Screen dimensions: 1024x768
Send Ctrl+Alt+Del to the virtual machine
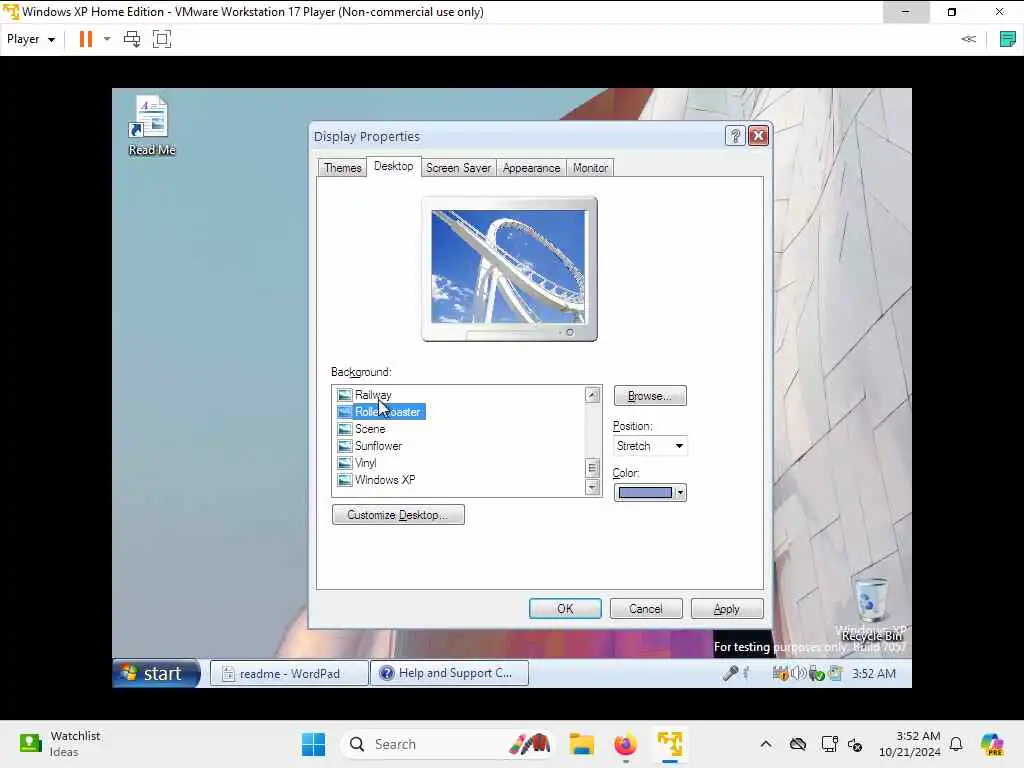click(132, 39)
